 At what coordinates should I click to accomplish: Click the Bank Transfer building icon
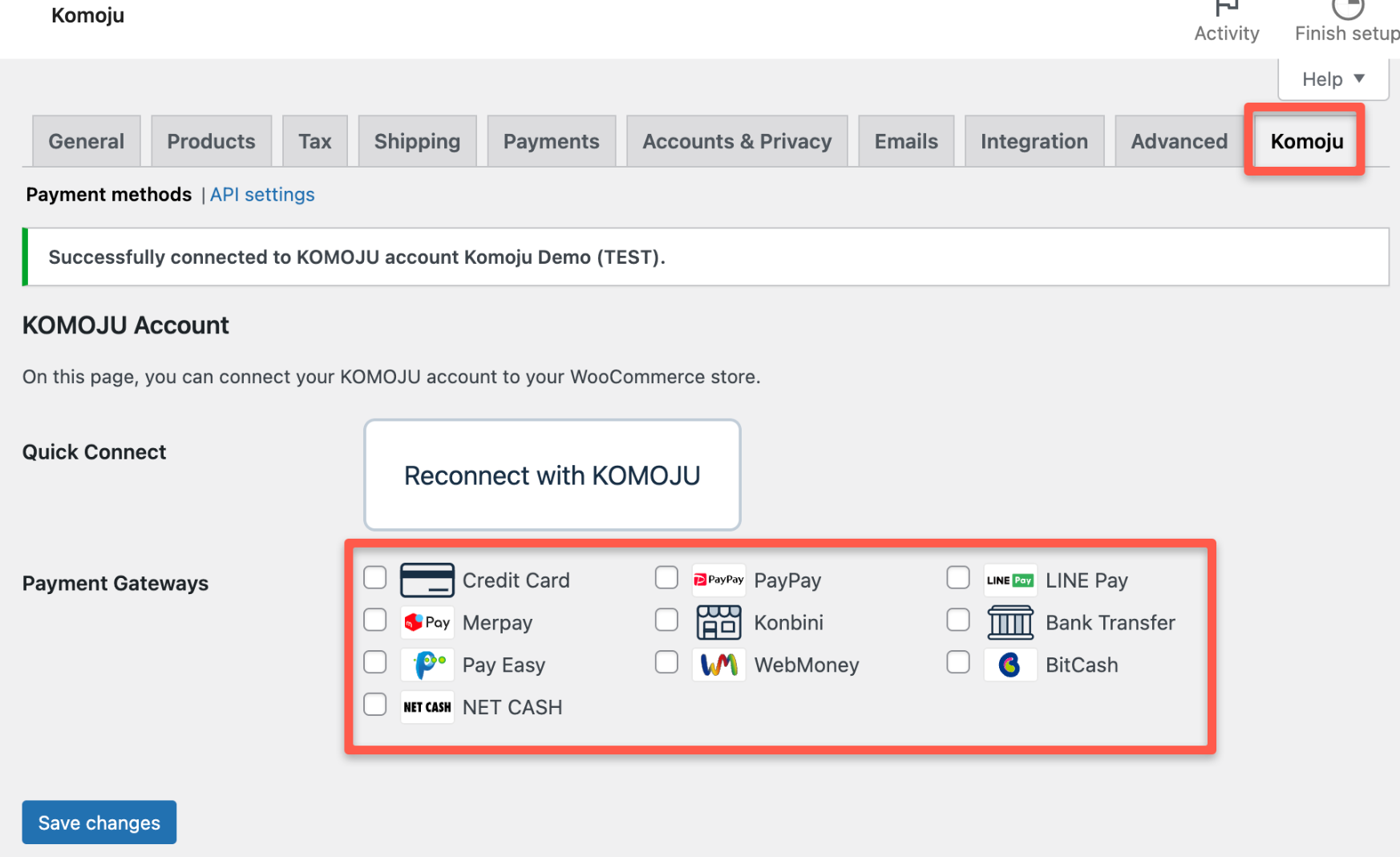pyautogui.click(x=1010, y=623)
